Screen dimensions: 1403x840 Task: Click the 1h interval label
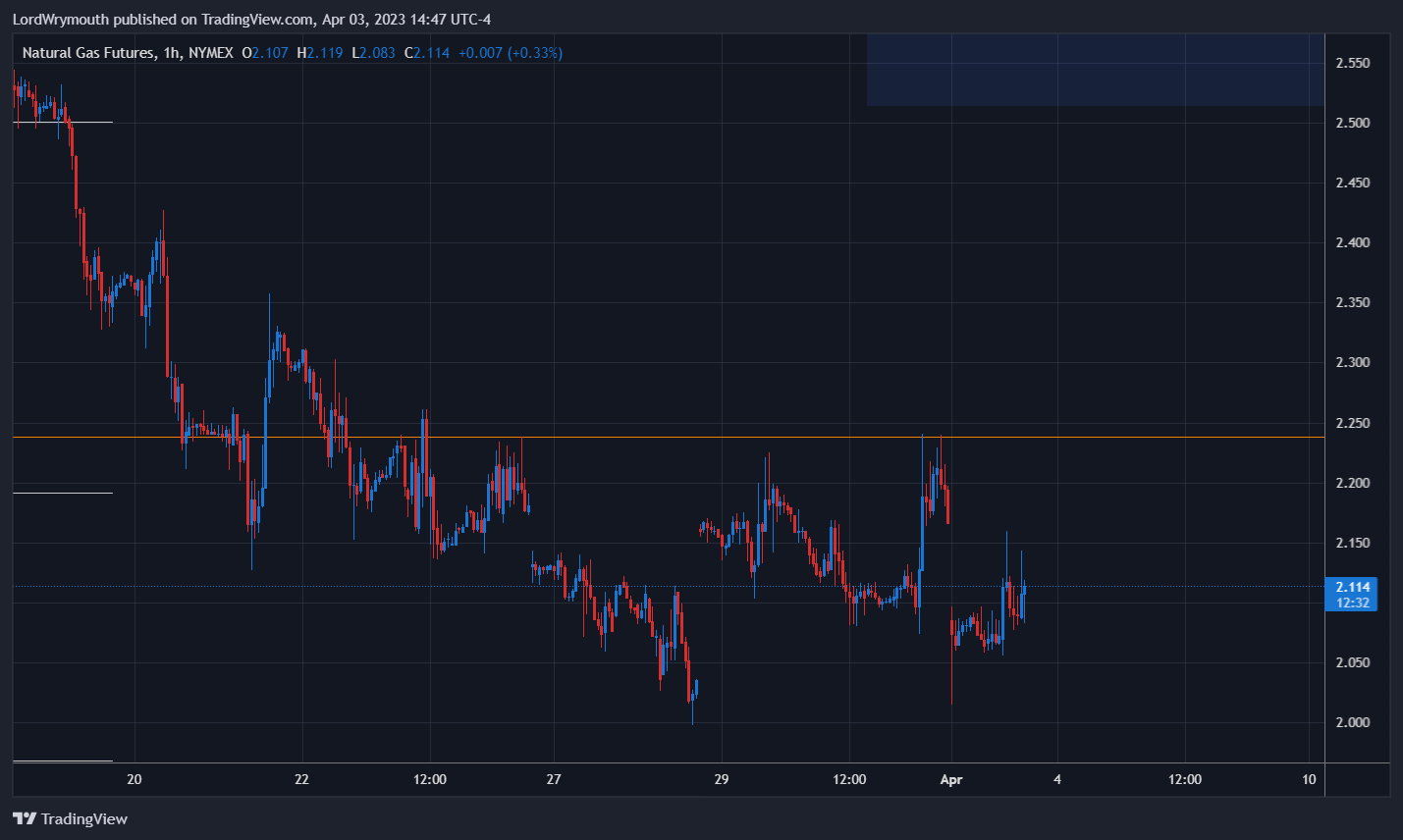171,53
